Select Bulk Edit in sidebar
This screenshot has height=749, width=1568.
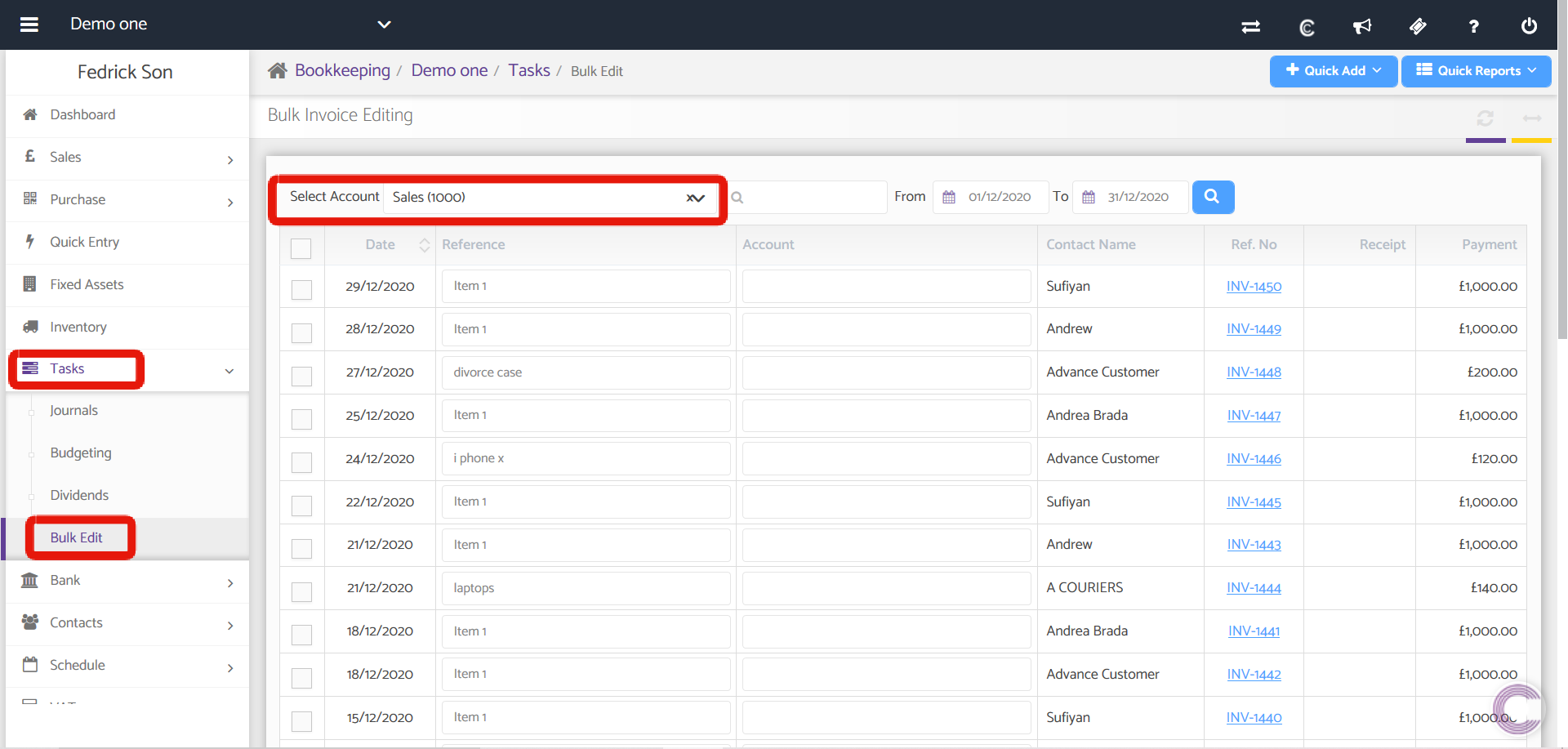point(76,537)
